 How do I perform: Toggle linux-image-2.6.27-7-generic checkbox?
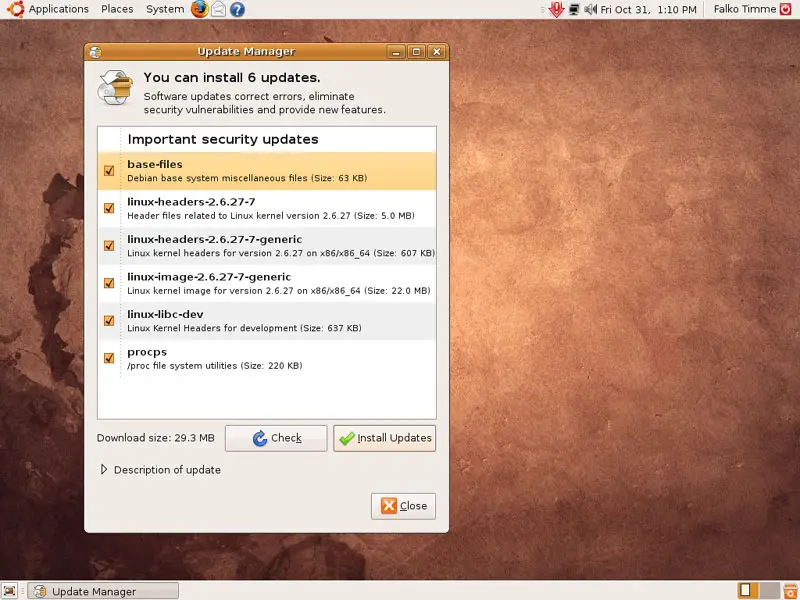(x=109, y=283)
